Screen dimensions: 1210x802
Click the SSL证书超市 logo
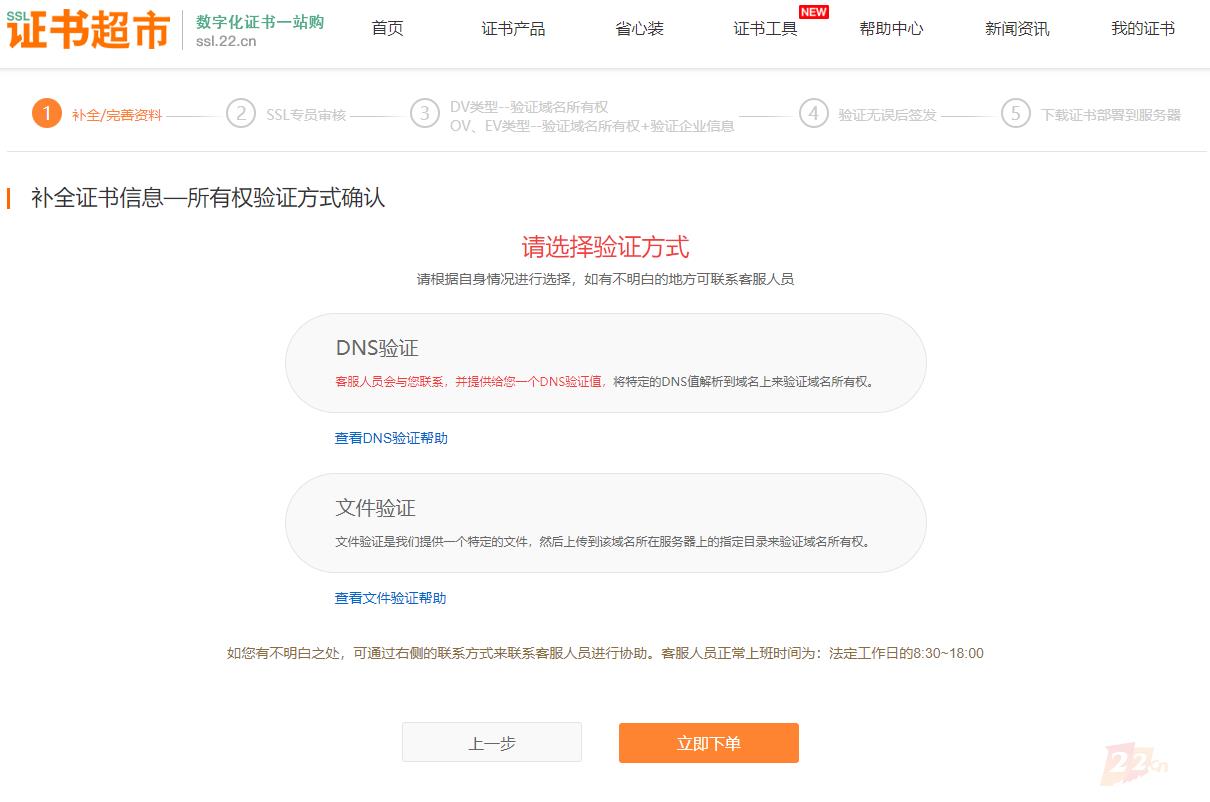(85, 30)
